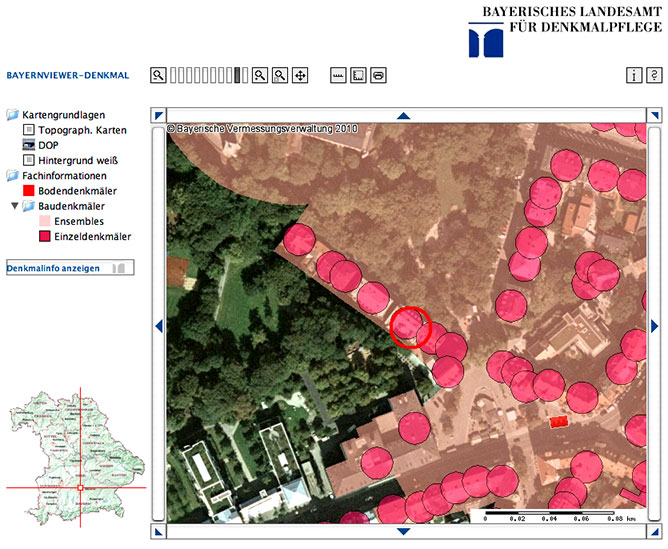668x549 pixels.
Task: Open the help question mark icon
Action: pos(654,75)
